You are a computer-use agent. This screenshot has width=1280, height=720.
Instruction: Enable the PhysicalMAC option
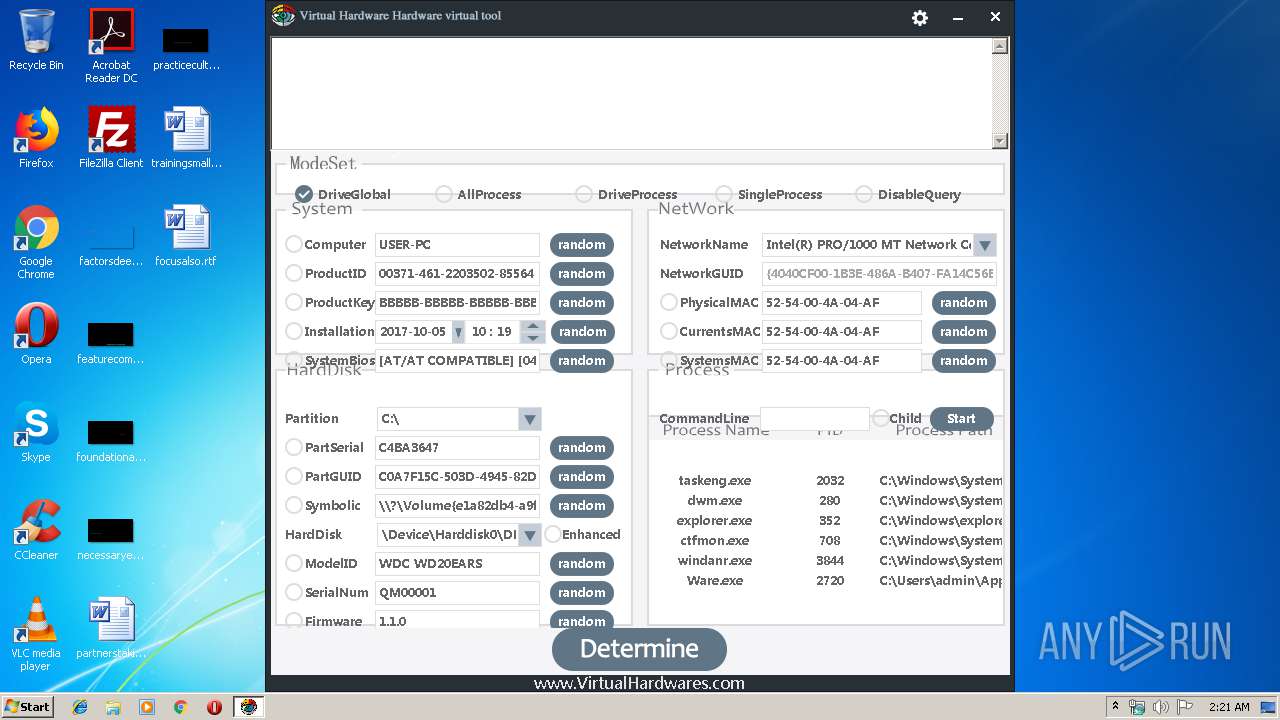click(669, 302)
